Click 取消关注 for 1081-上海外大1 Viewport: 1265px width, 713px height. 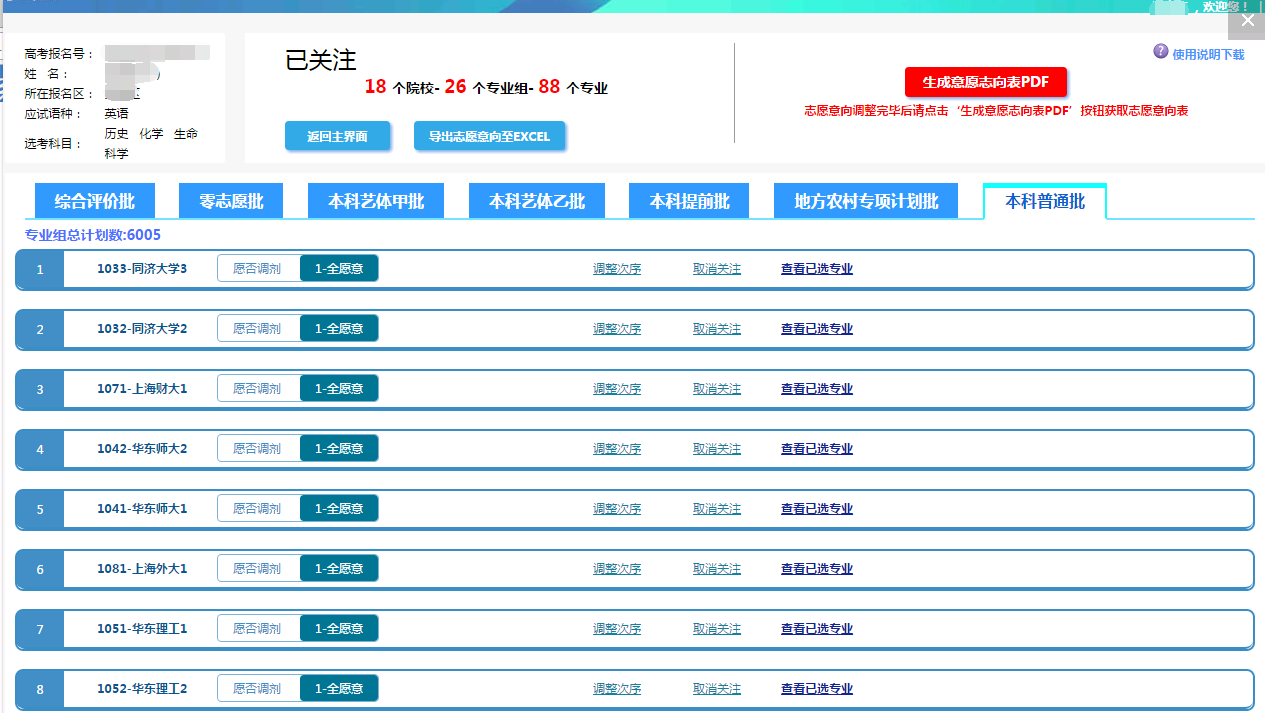(717, 569)
